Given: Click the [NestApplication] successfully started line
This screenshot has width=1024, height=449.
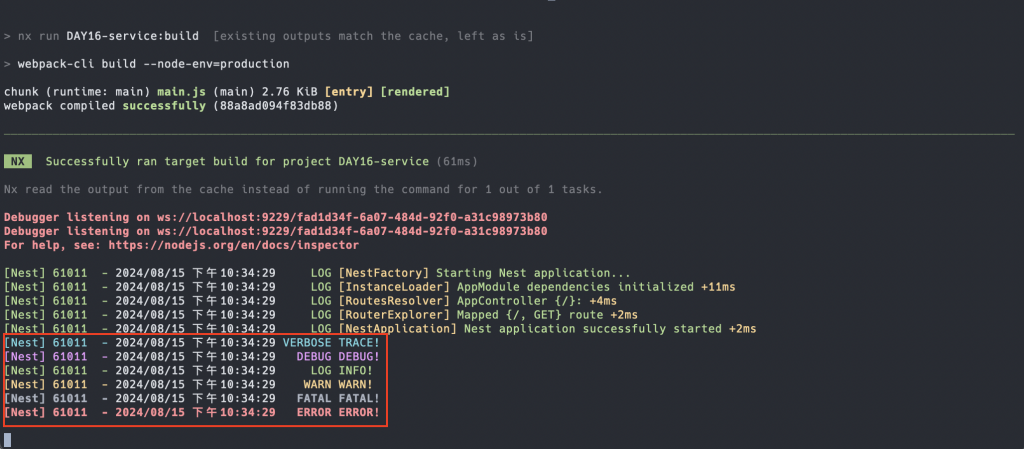Looking at the screenshot, I should click(380, 328).
